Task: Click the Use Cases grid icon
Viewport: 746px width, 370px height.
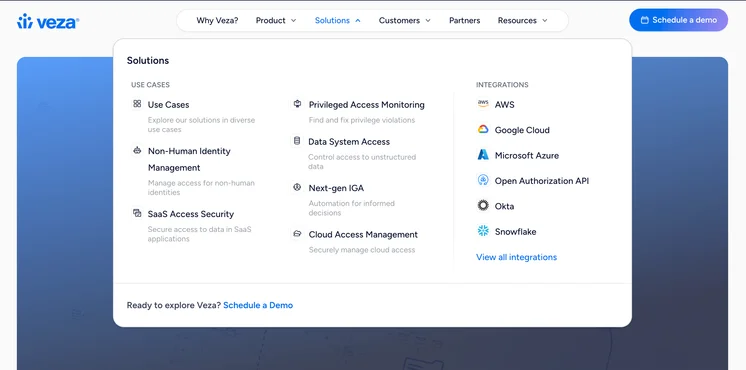Action: click(137, 104)
